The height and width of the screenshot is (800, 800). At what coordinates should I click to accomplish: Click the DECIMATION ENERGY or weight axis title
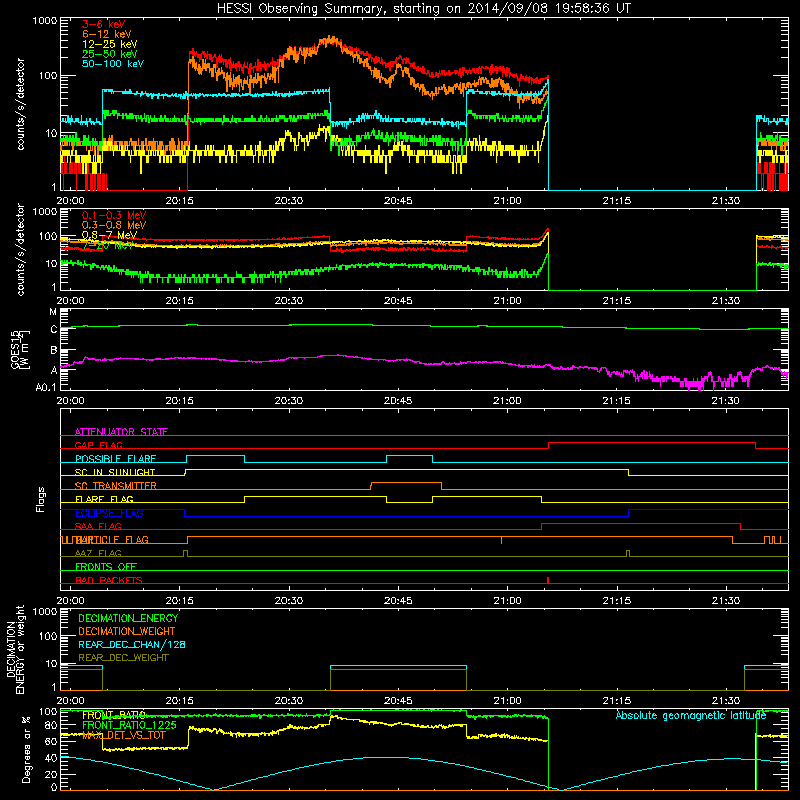coord(15,649)
